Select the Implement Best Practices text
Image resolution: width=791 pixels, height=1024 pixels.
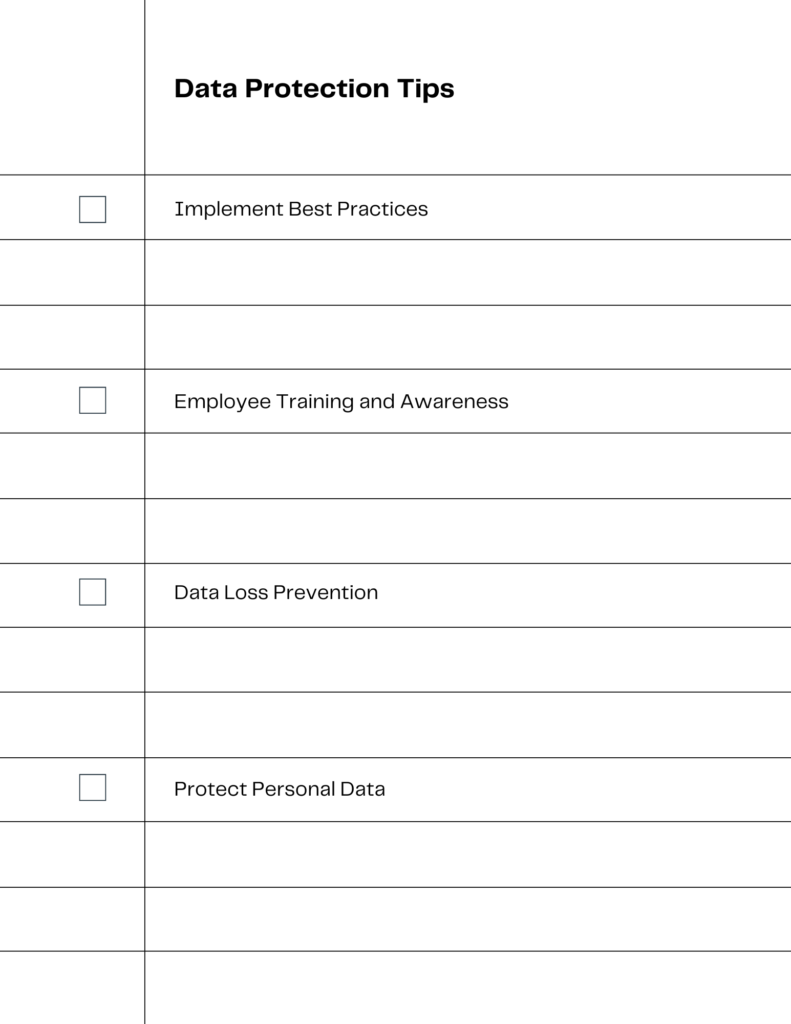pos(301,209)
